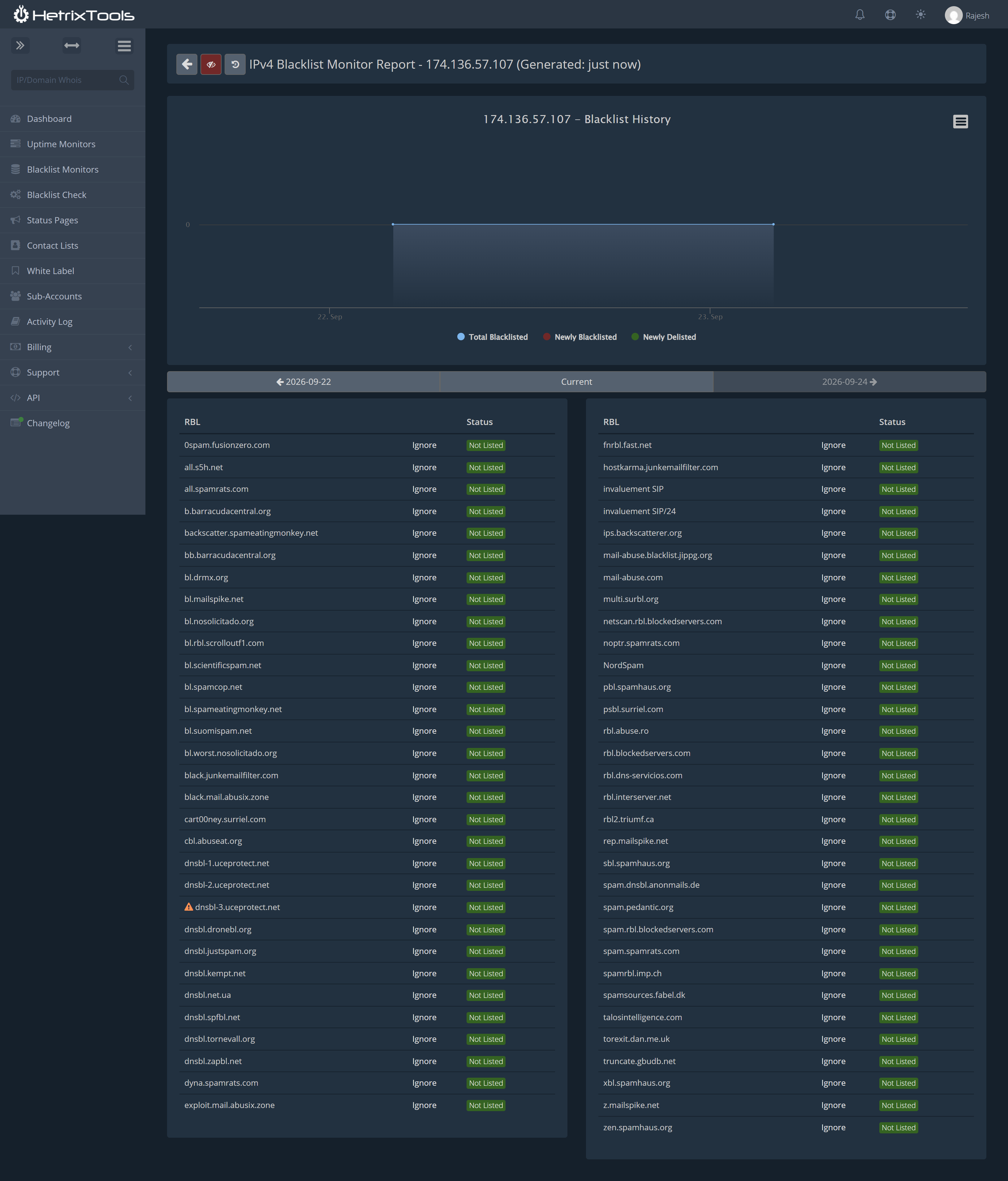The height and width of the screenshot is (1181, 1008).
Task: Open the chart context menu
Action: [x=960, y=121]
